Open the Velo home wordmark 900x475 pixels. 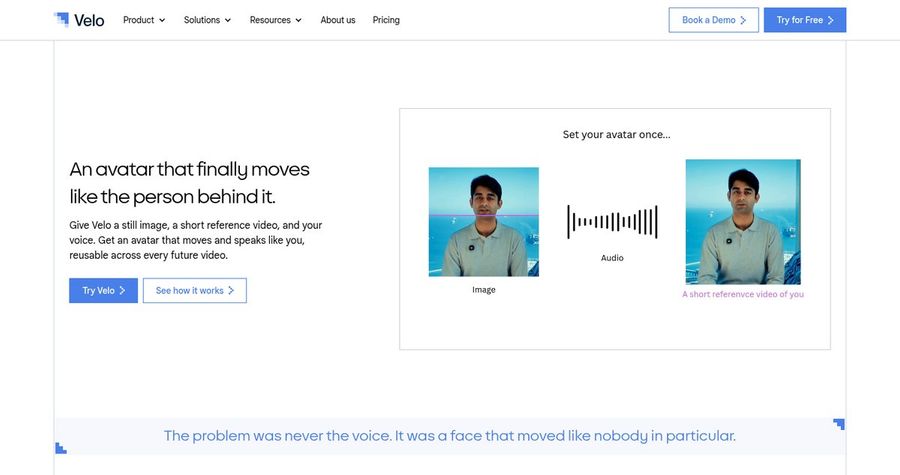pyautogui.click(x=89, y=21)
